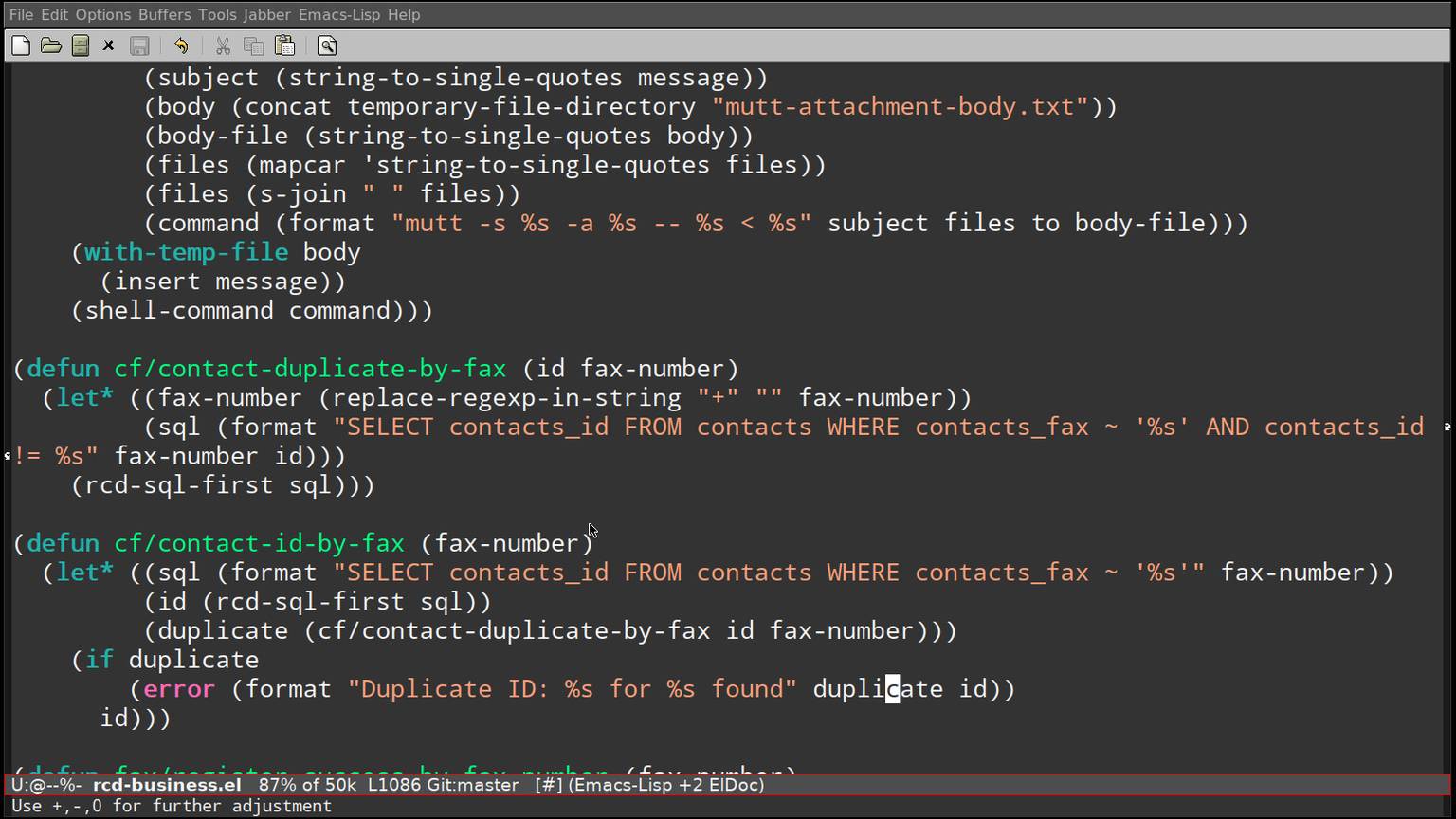Undo the last change with the arrow icon
Screen dimensions: 1456x819
pos(181,45)
